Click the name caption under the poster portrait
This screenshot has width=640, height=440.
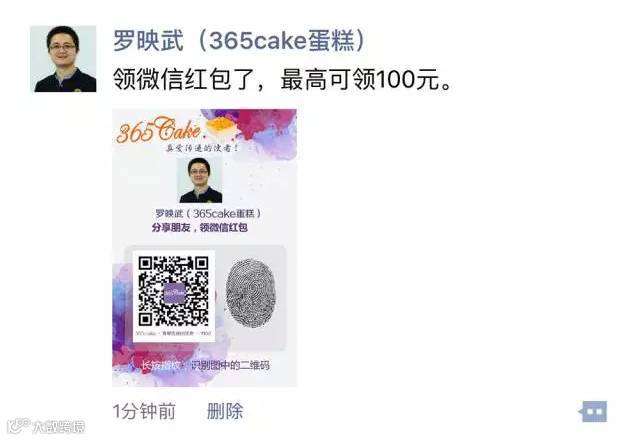208,213
